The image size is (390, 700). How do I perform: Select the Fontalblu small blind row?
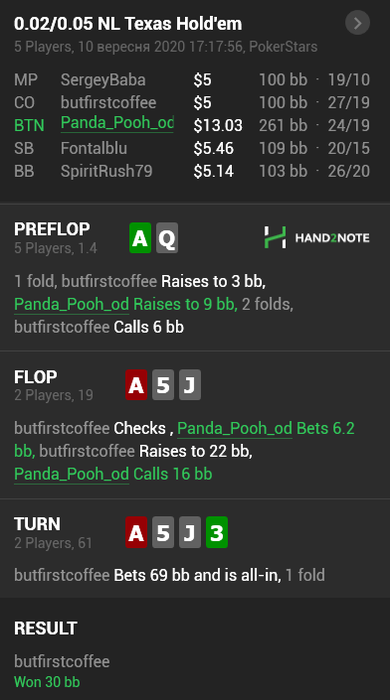pos(192,148)
